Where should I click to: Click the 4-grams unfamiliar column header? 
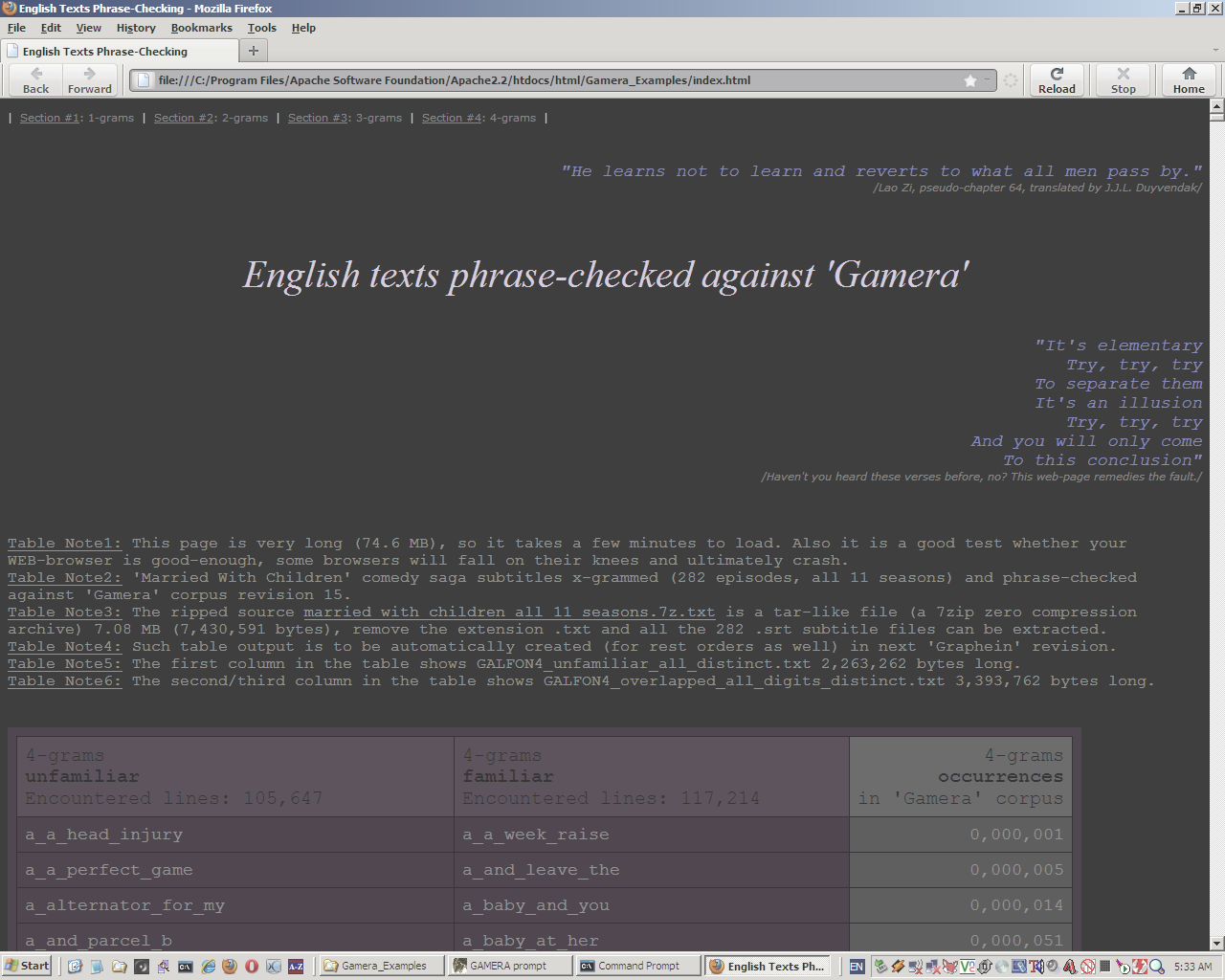pyautogui.click(x=235, y=776)
